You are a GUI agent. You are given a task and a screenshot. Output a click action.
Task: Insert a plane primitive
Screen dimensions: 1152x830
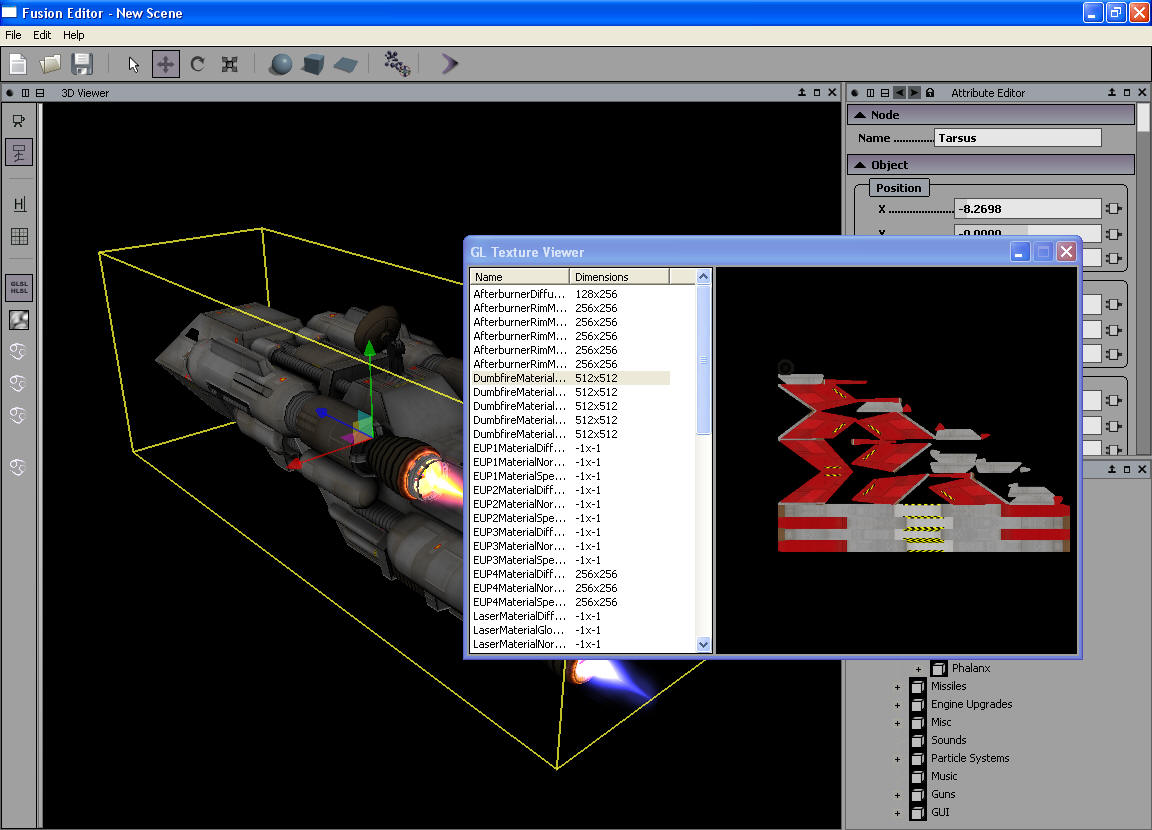point(345,64)
